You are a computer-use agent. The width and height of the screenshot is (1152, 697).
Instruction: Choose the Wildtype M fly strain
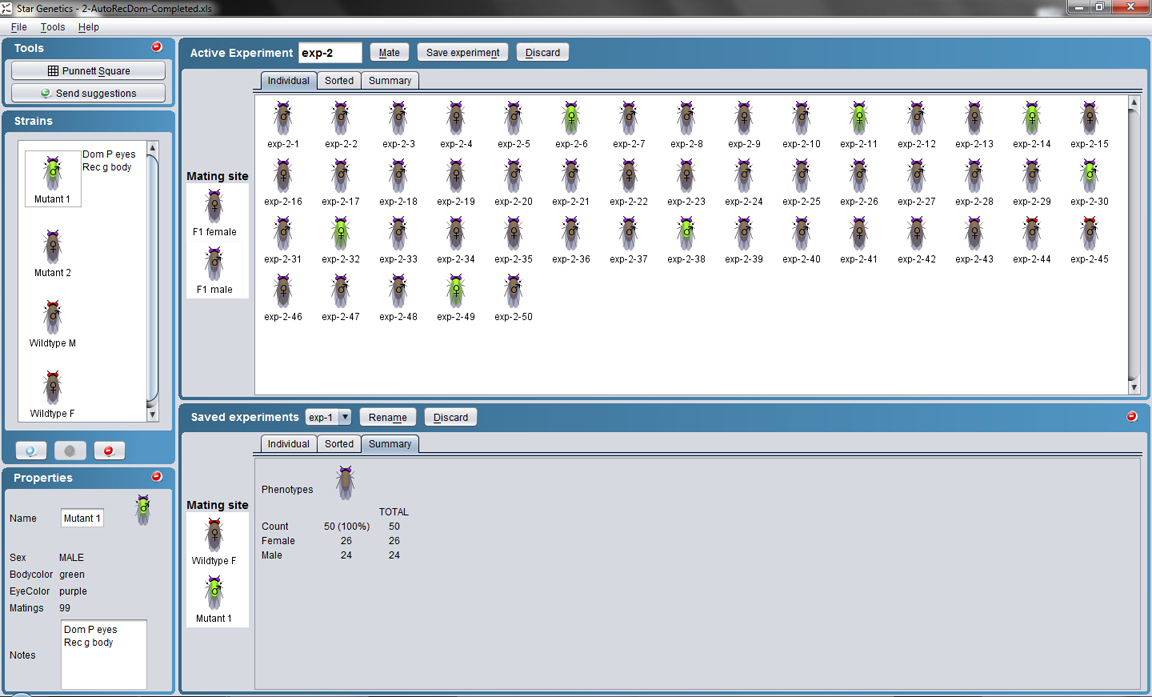[52, 317]
